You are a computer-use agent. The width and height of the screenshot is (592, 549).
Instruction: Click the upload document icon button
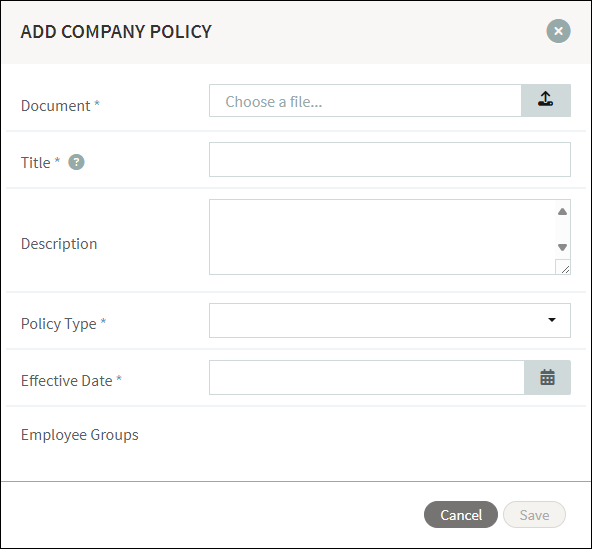(x=546, y=100)
